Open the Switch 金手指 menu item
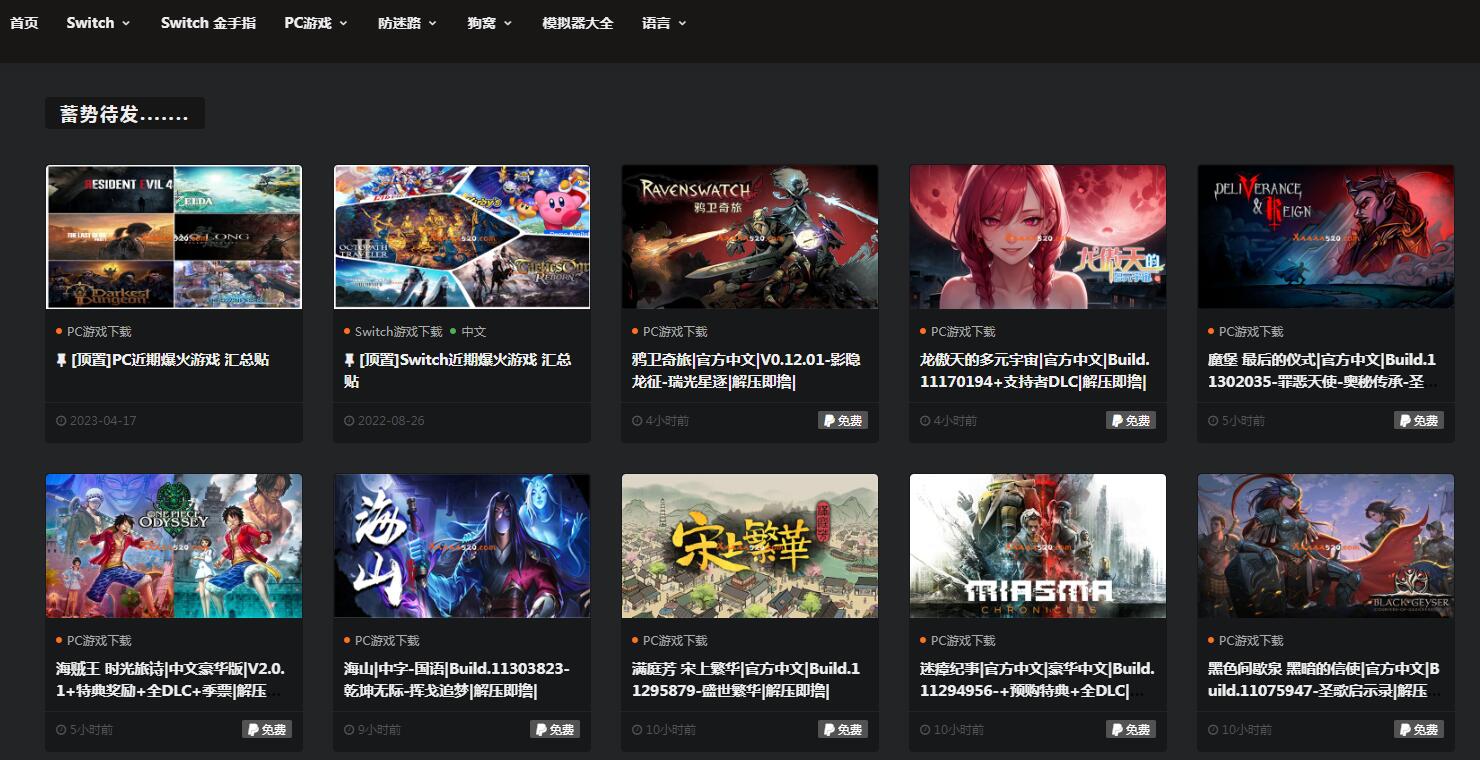Image resolution: width=1480 pixels, height=760 pixels. [x=208, y=22]
